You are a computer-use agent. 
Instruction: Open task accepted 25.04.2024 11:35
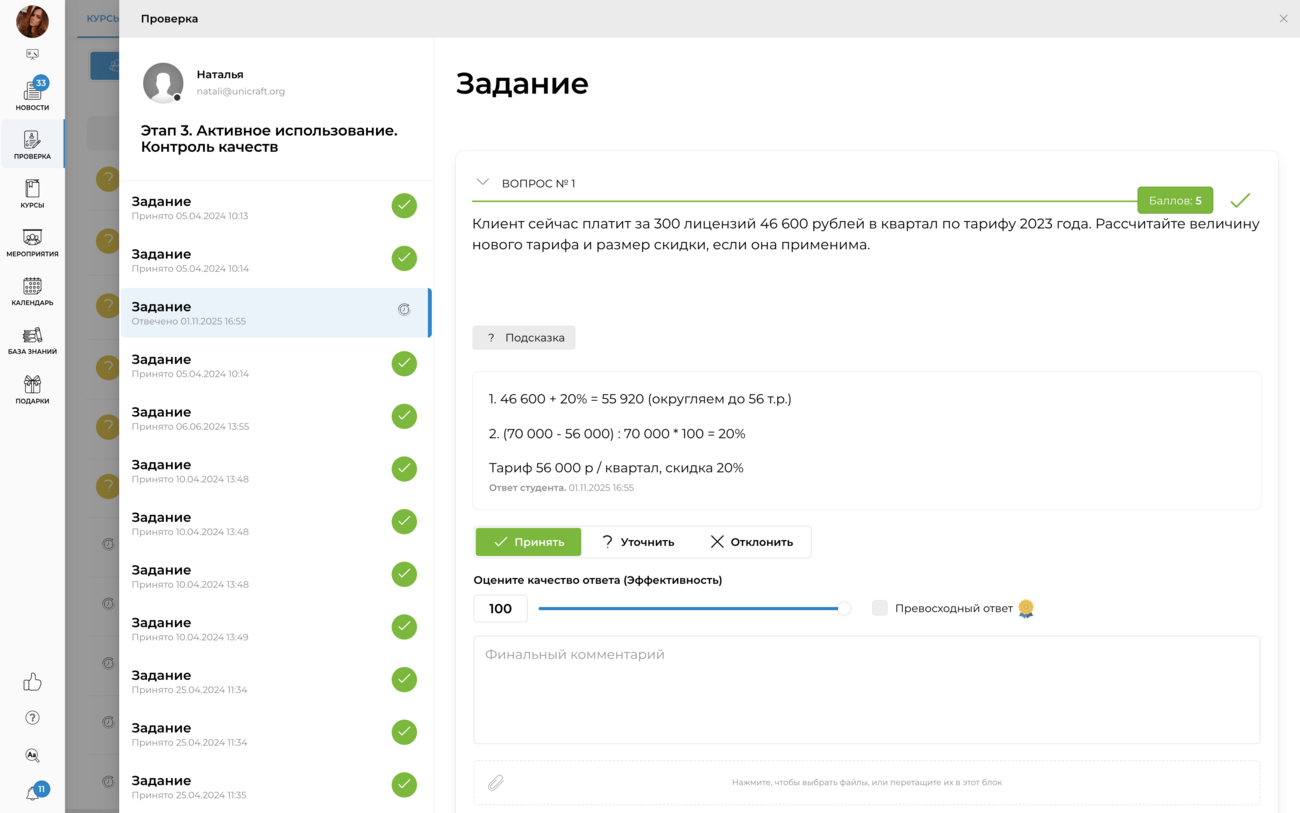276,787
